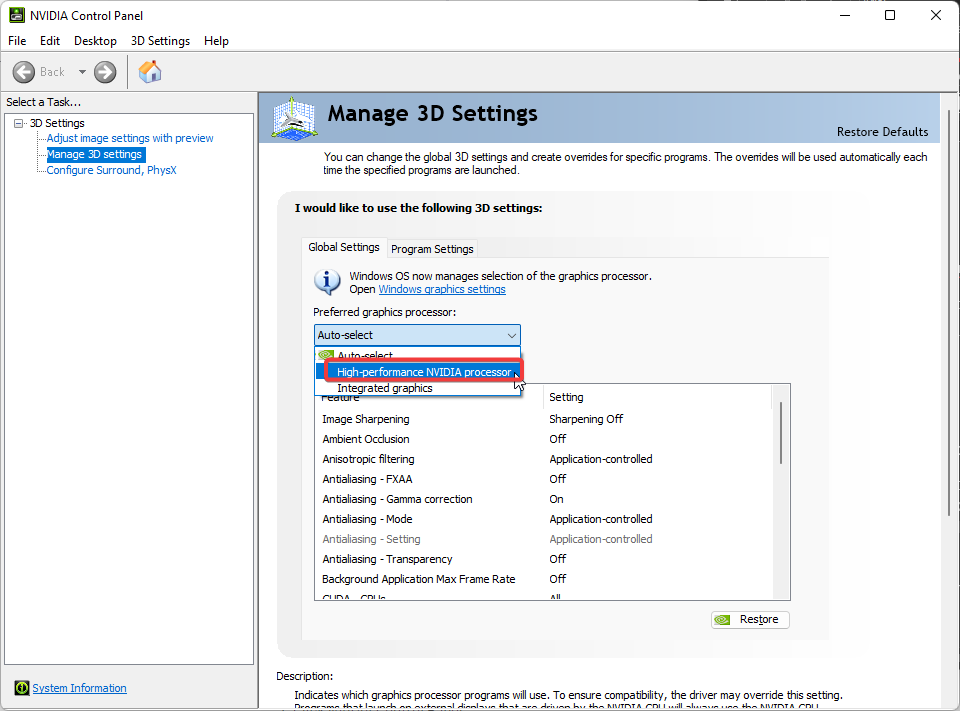Click the Restore button
Screen dimensions: 960x711
click(x=750, y=619)
